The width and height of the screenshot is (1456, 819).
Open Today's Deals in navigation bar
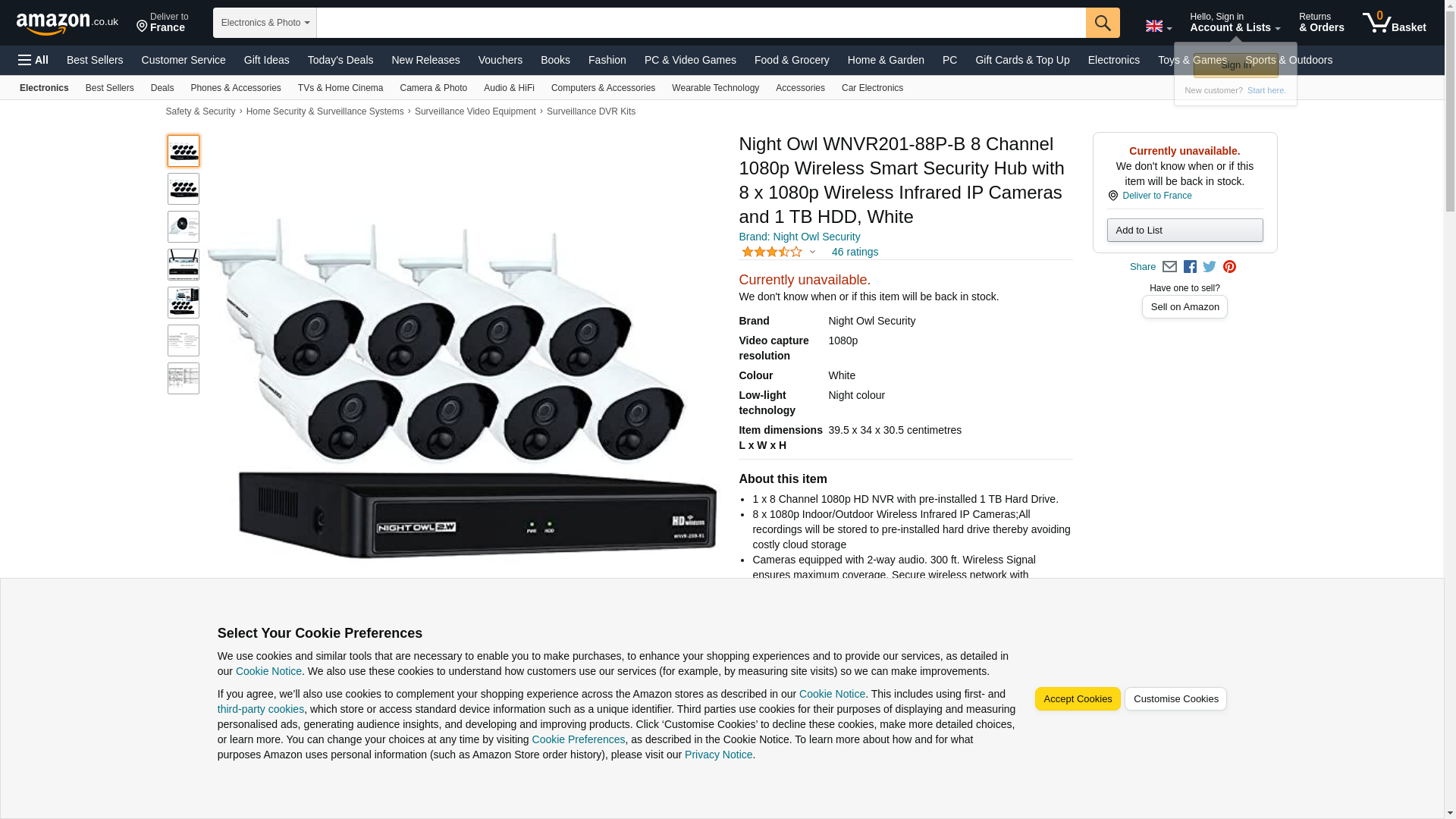tap(340, 60)
